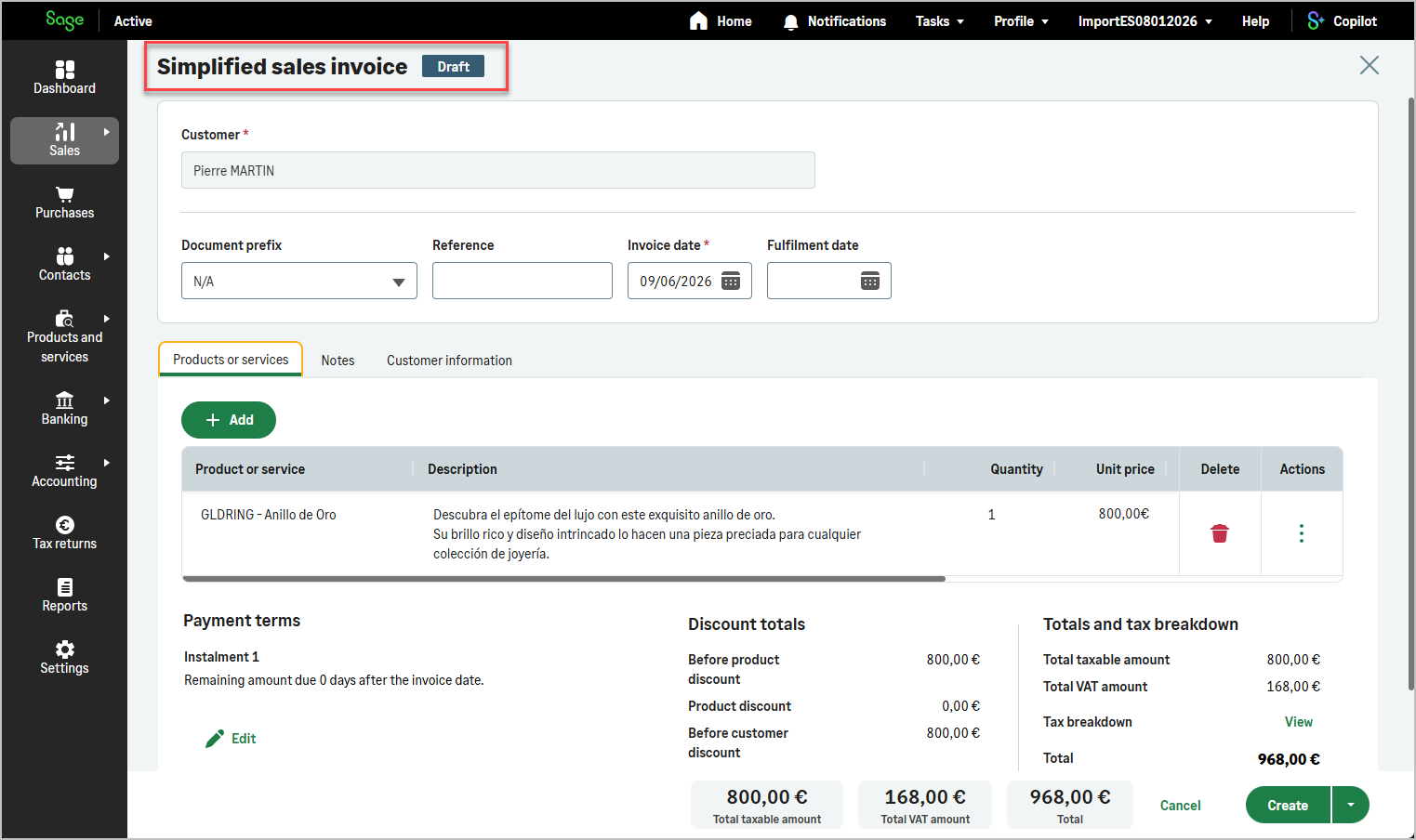Viewport: 1416px width, 840px height.
Task: Open the Dashboard sidebar icon
Action: point(64,77)
